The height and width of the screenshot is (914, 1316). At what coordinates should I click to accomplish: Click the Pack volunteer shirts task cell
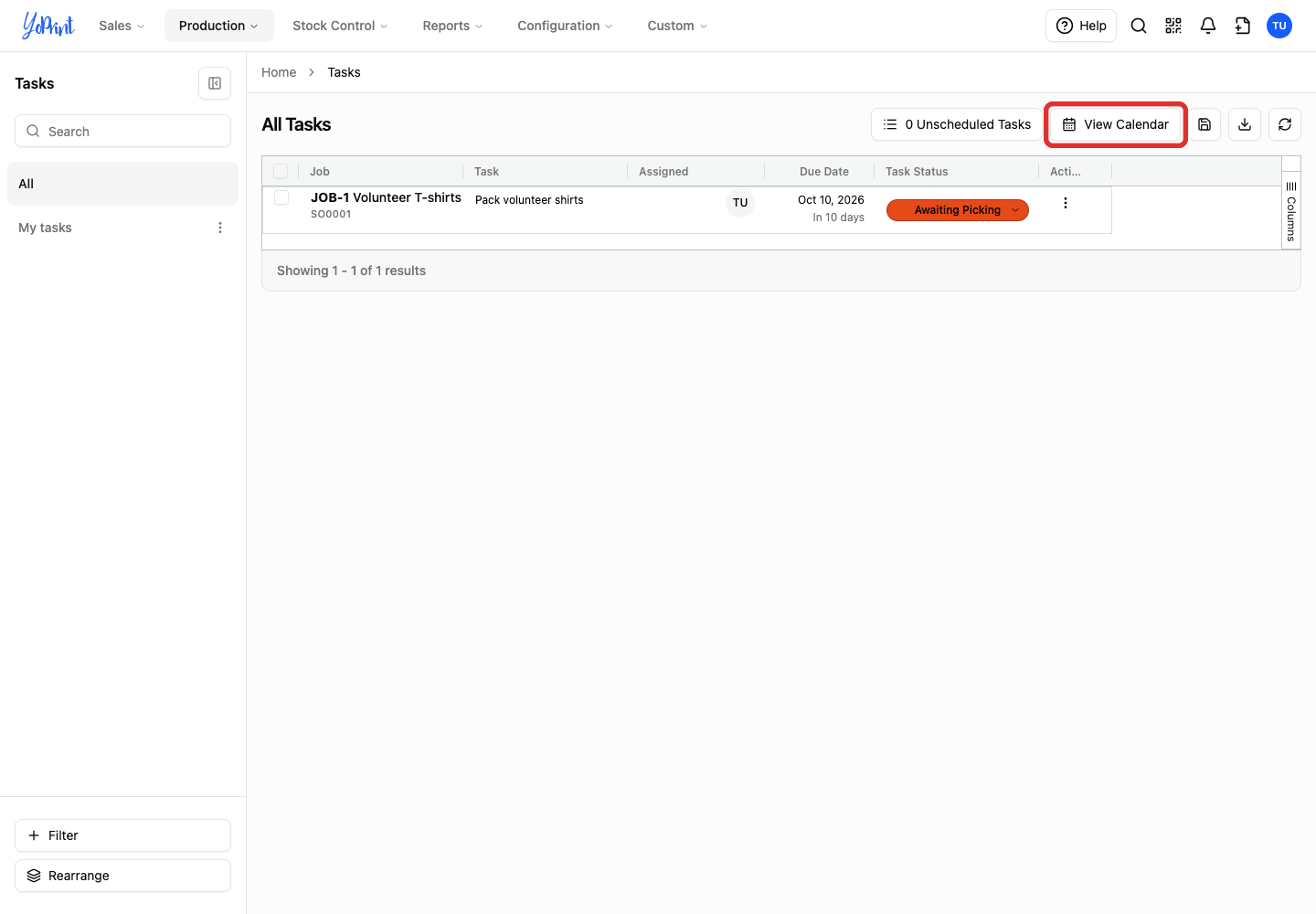click(x=529, y=200)
